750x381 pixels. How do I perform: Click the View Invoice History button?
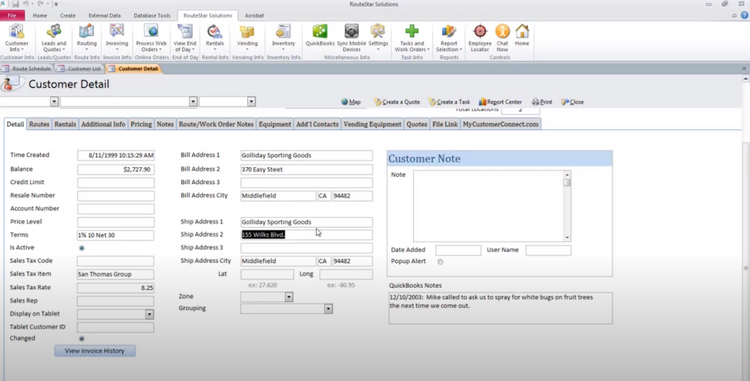pos(95,351)
